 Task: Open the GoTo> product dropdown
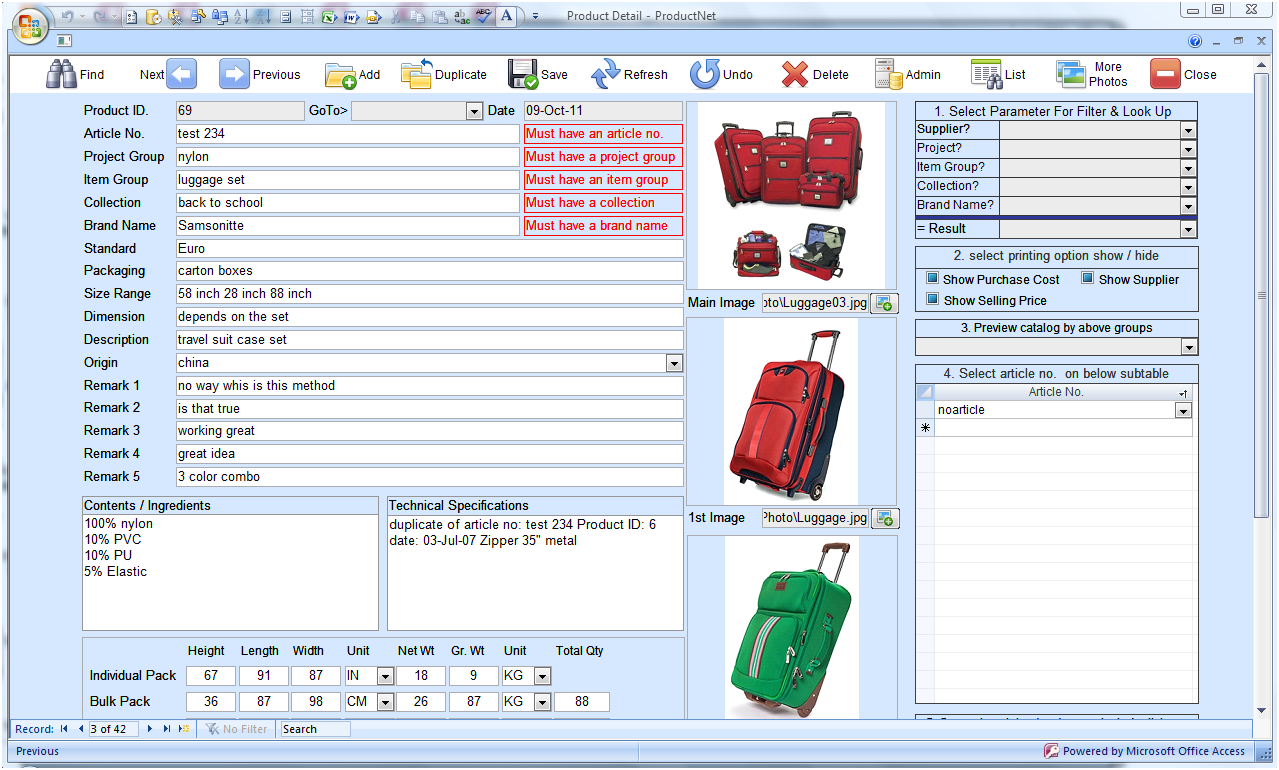point(475,111)
